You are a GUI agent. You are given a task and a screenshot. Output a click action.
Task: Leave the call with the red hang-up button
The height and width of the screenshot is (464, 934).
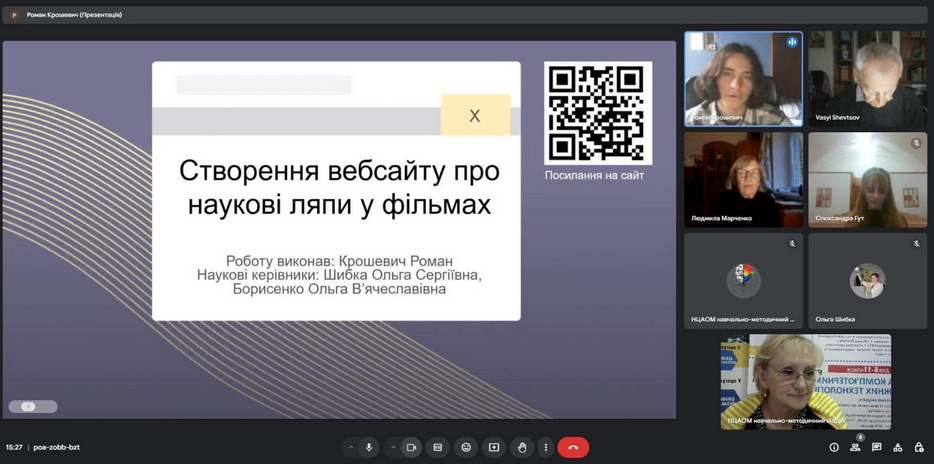coord(573,447)
